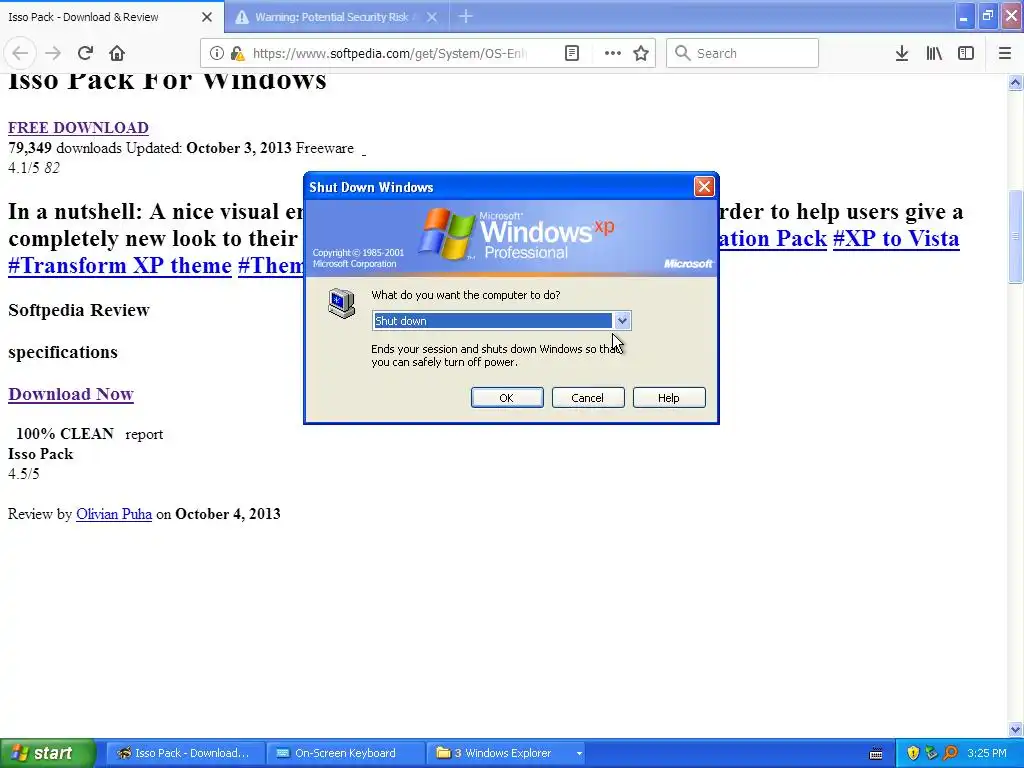Follow the #XP to Vista tag link
Image resolution: width=1024 pixels, height=768 pixels.
click(x=896, y=238)
